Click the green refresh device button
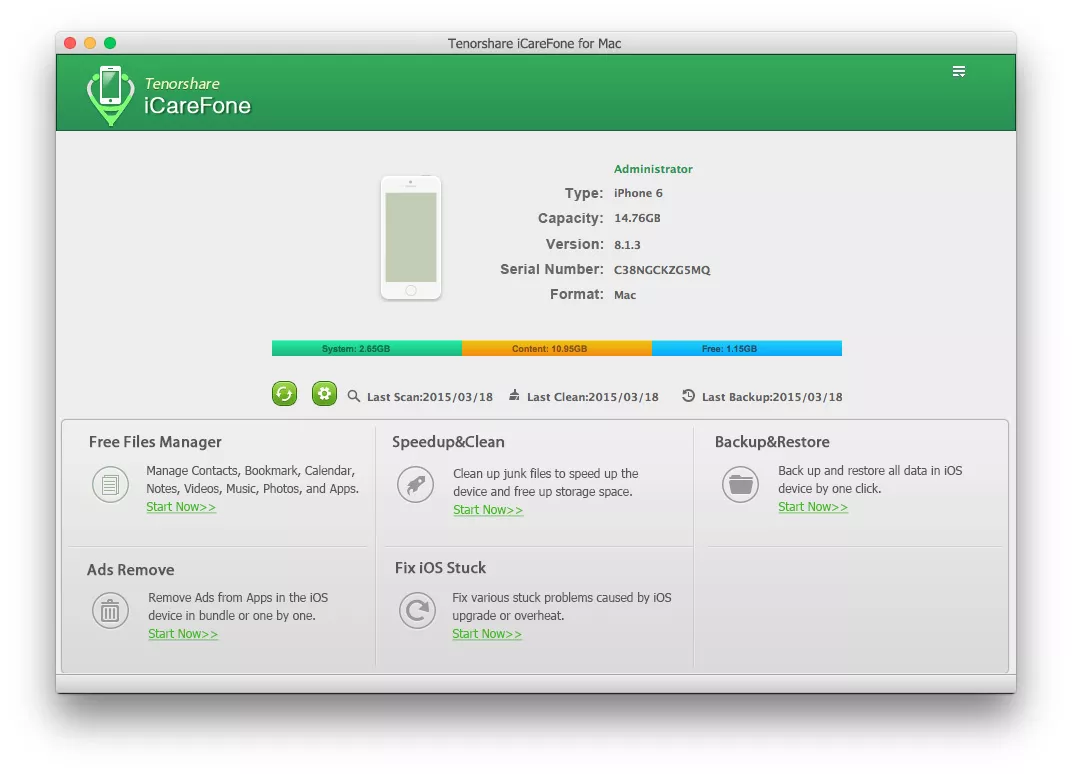The image size is (1072, 774). pos(284,394)
